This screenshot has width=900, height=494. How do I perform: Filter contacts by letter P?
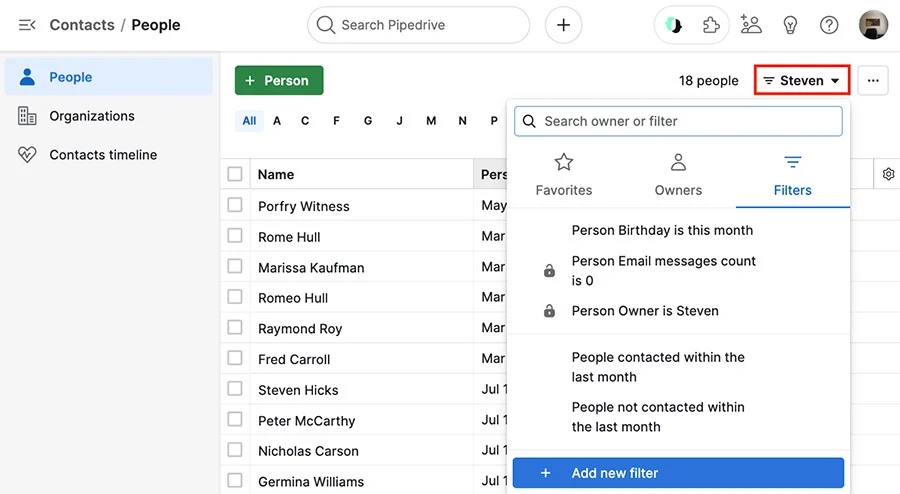tap(494, 120)
